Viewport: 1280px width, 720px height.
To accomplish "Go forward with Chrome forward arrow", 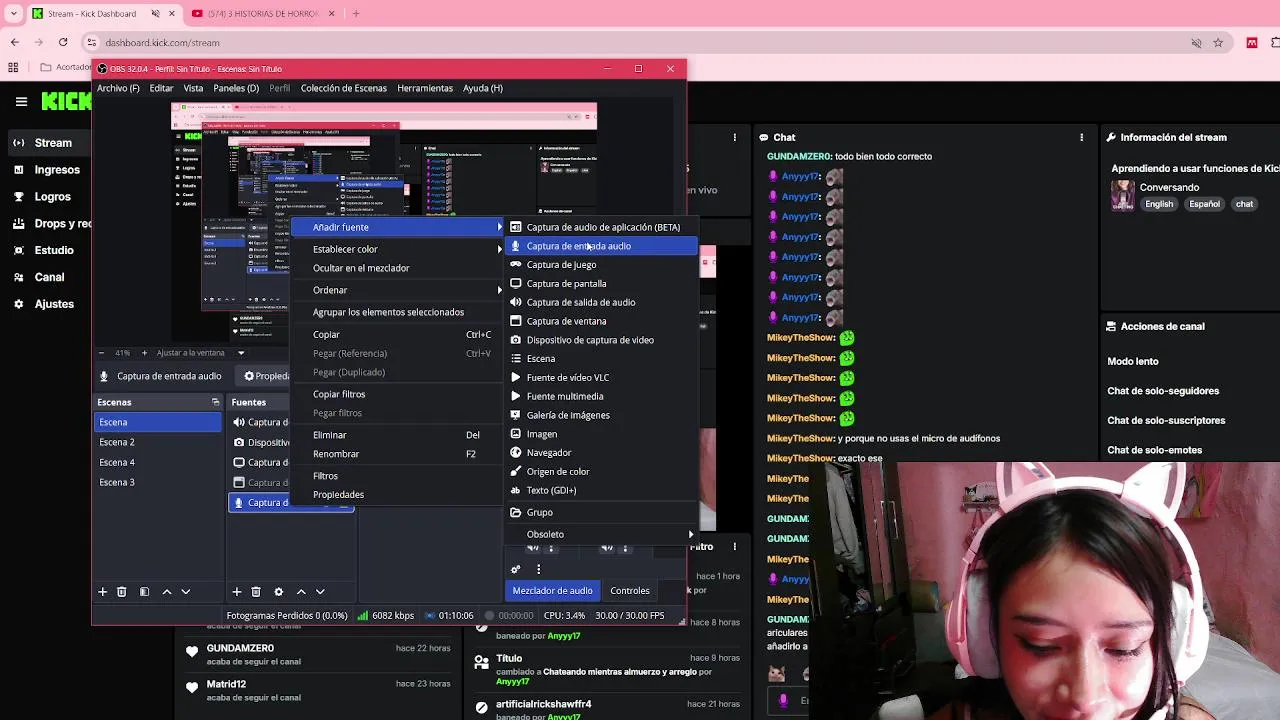I will pyautogui.click(x=39, y=42).
